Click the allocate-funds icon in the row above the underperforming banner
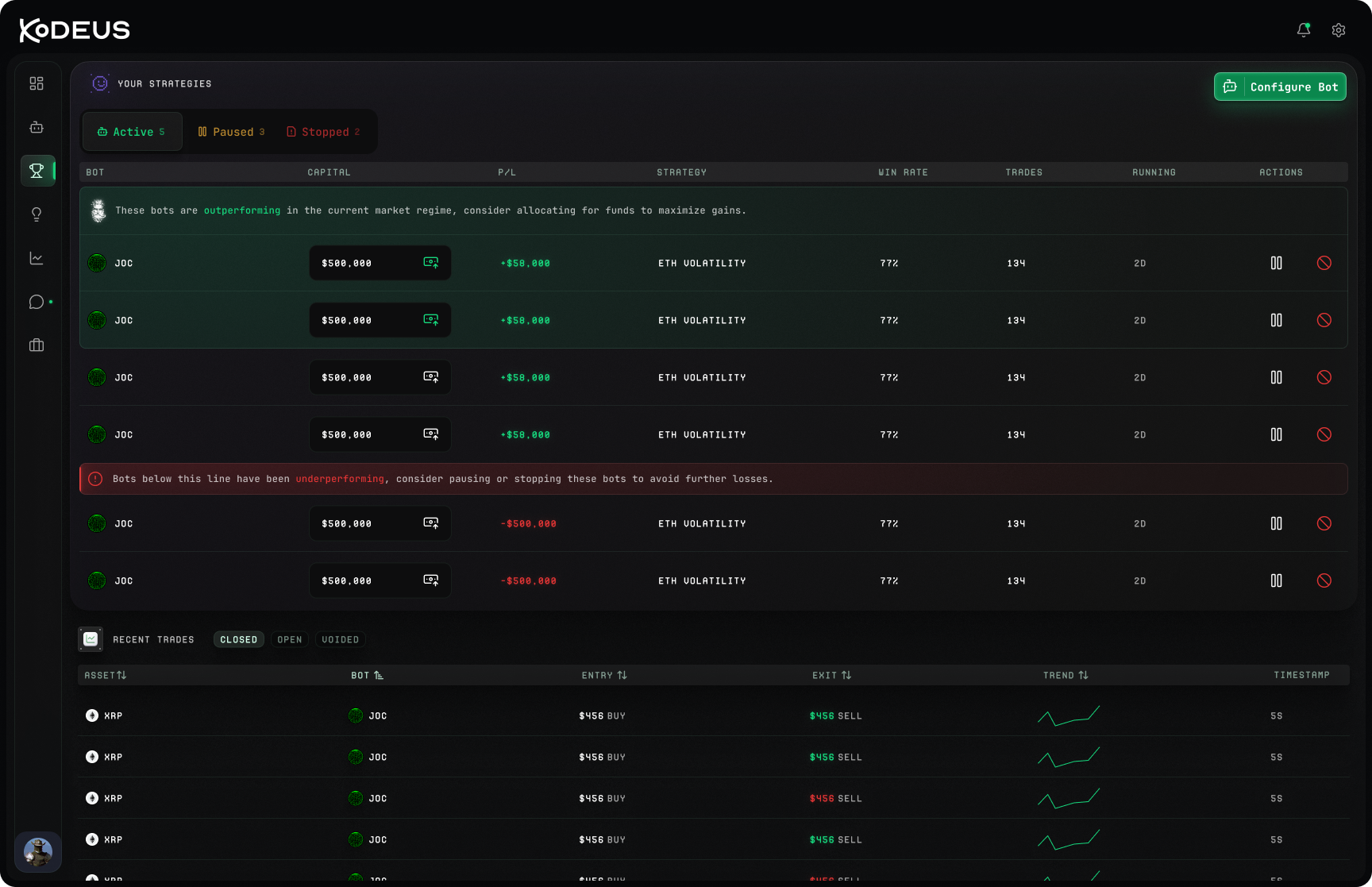This screenshot has width=1372, height=887. click(x=431, y=434)
